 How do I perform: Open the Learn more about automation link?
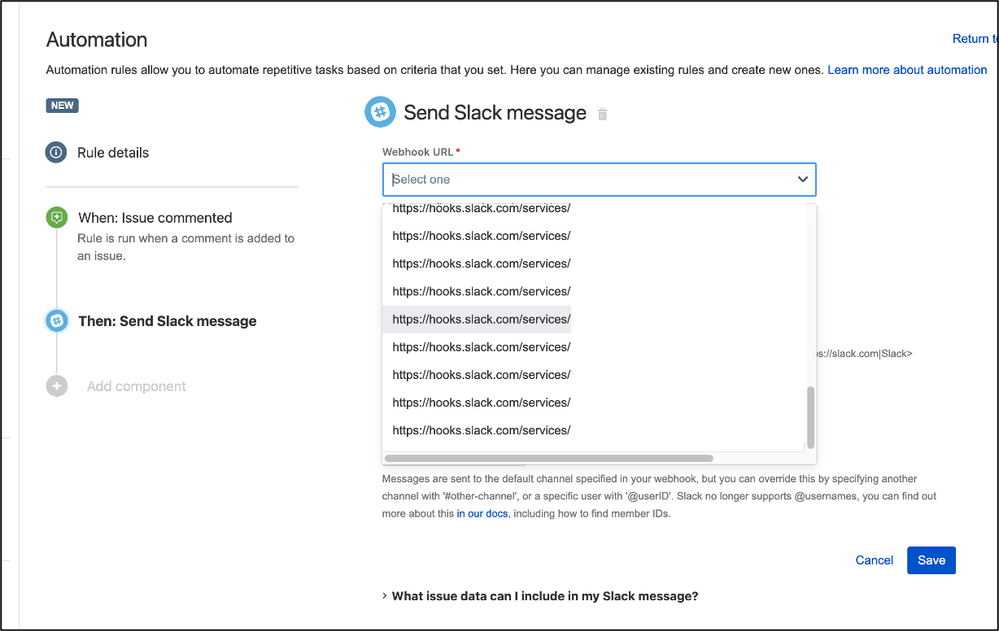pos(907,70)
